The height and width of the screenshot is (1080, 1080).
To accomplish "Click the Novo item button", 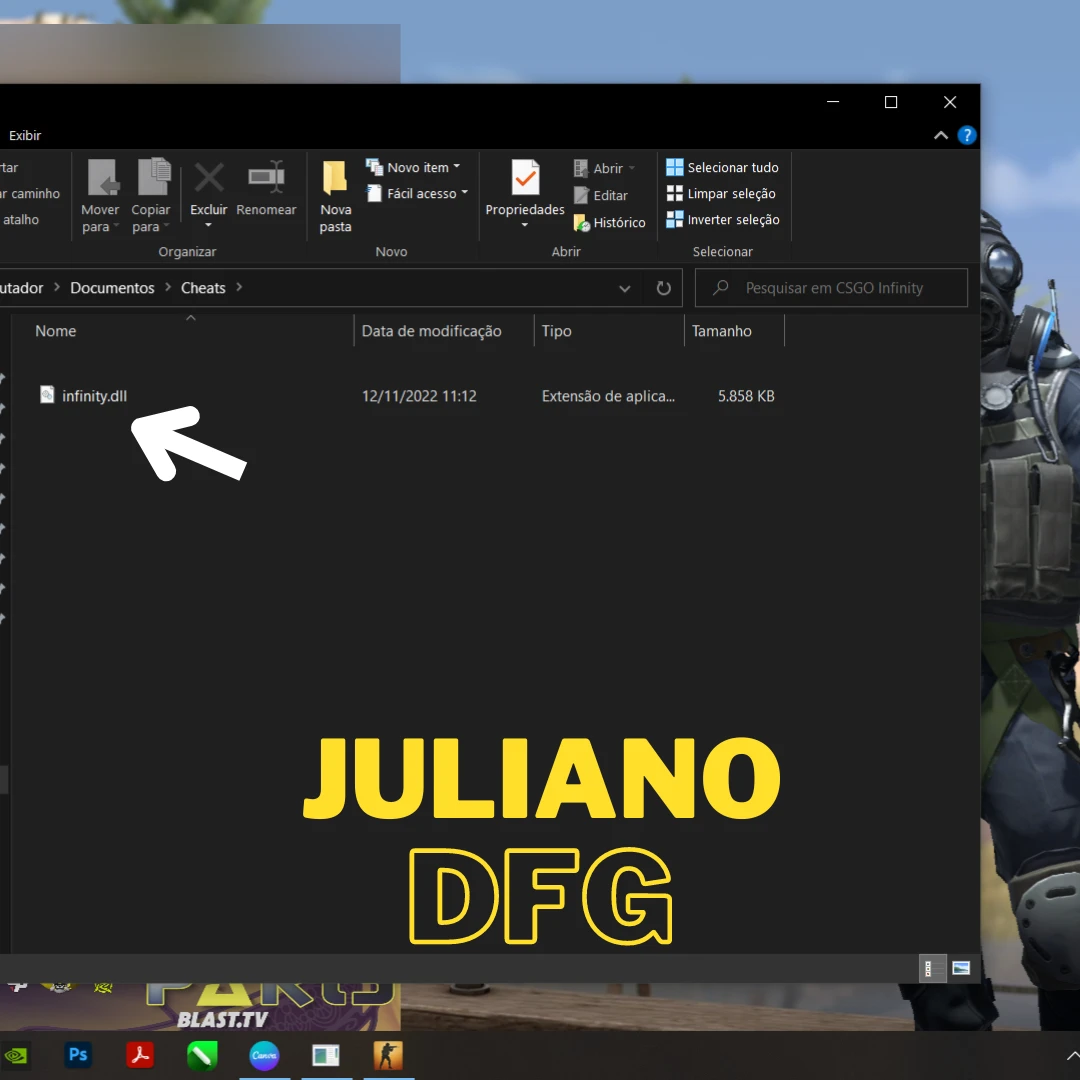I will pyautogui.click(x=413, y=167).
